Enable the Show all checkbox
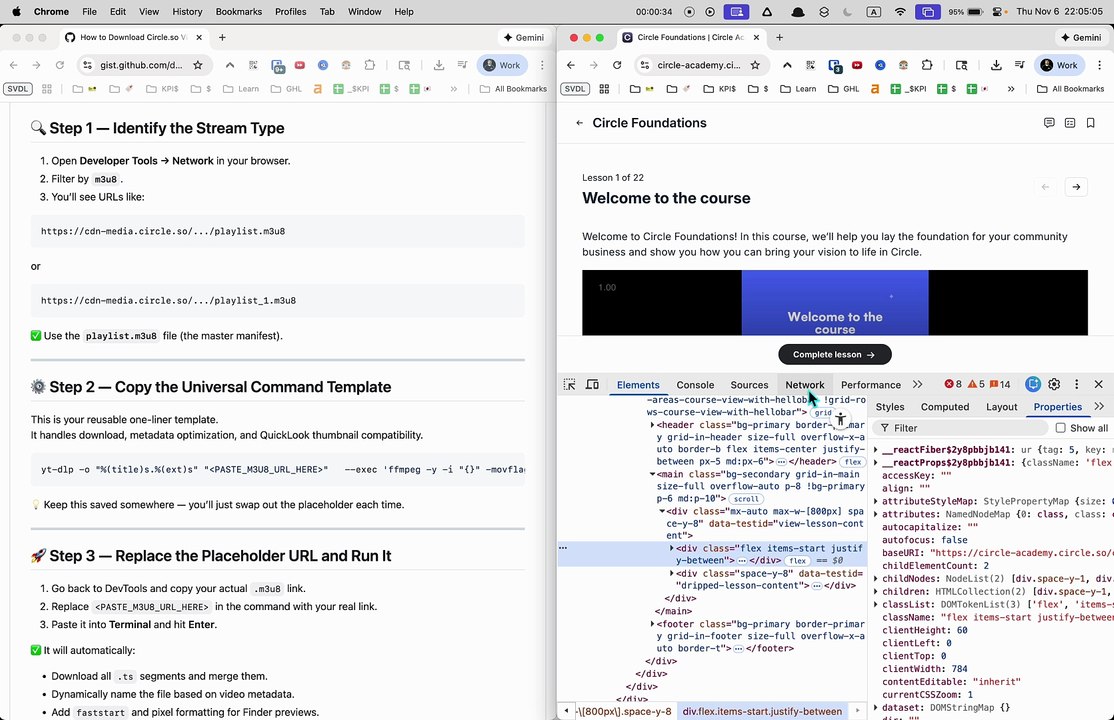The image size is (1114, 720). point(1060,428)
